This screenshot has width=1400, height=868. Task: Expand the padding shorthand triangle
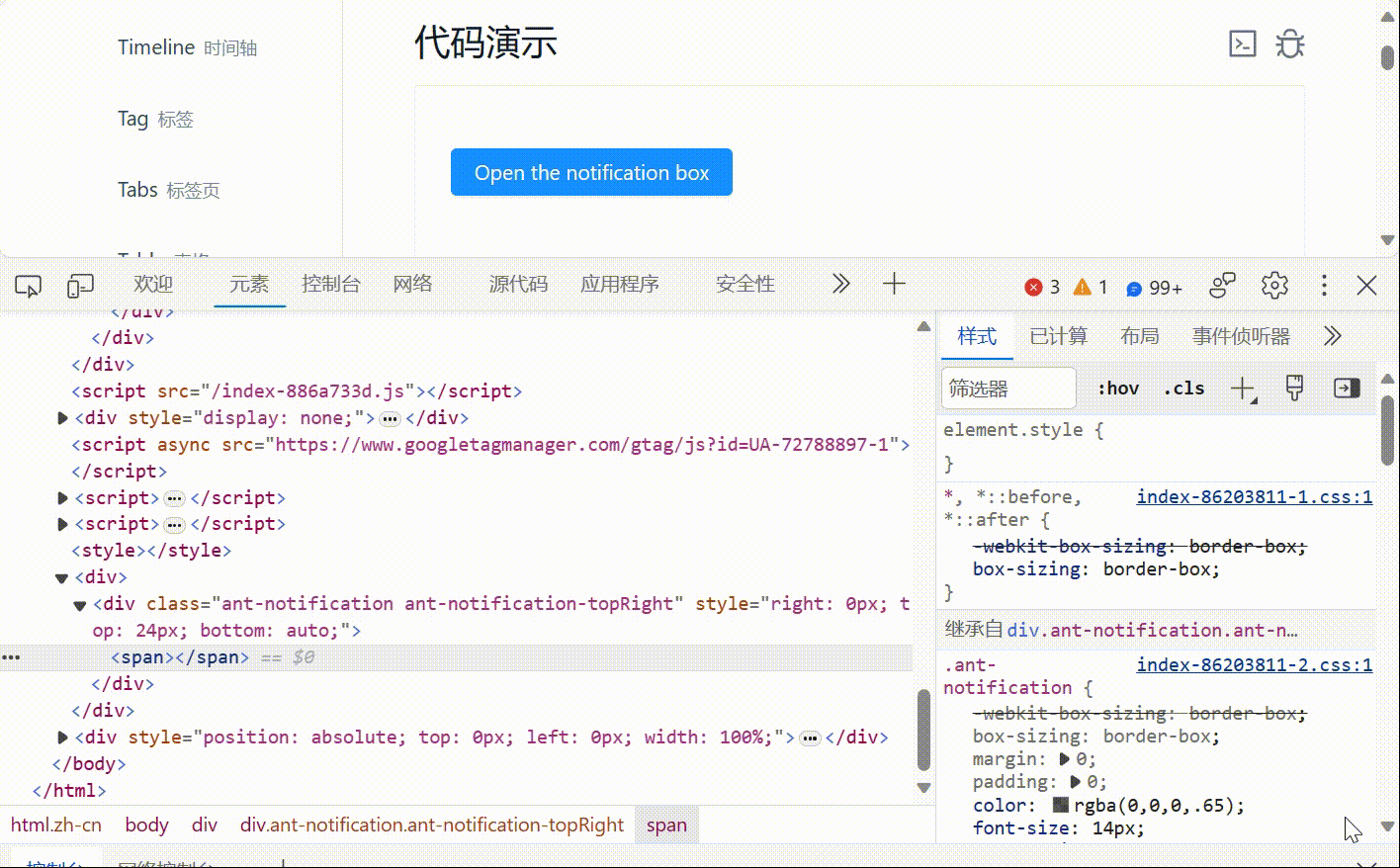(x=1075, y=782)
